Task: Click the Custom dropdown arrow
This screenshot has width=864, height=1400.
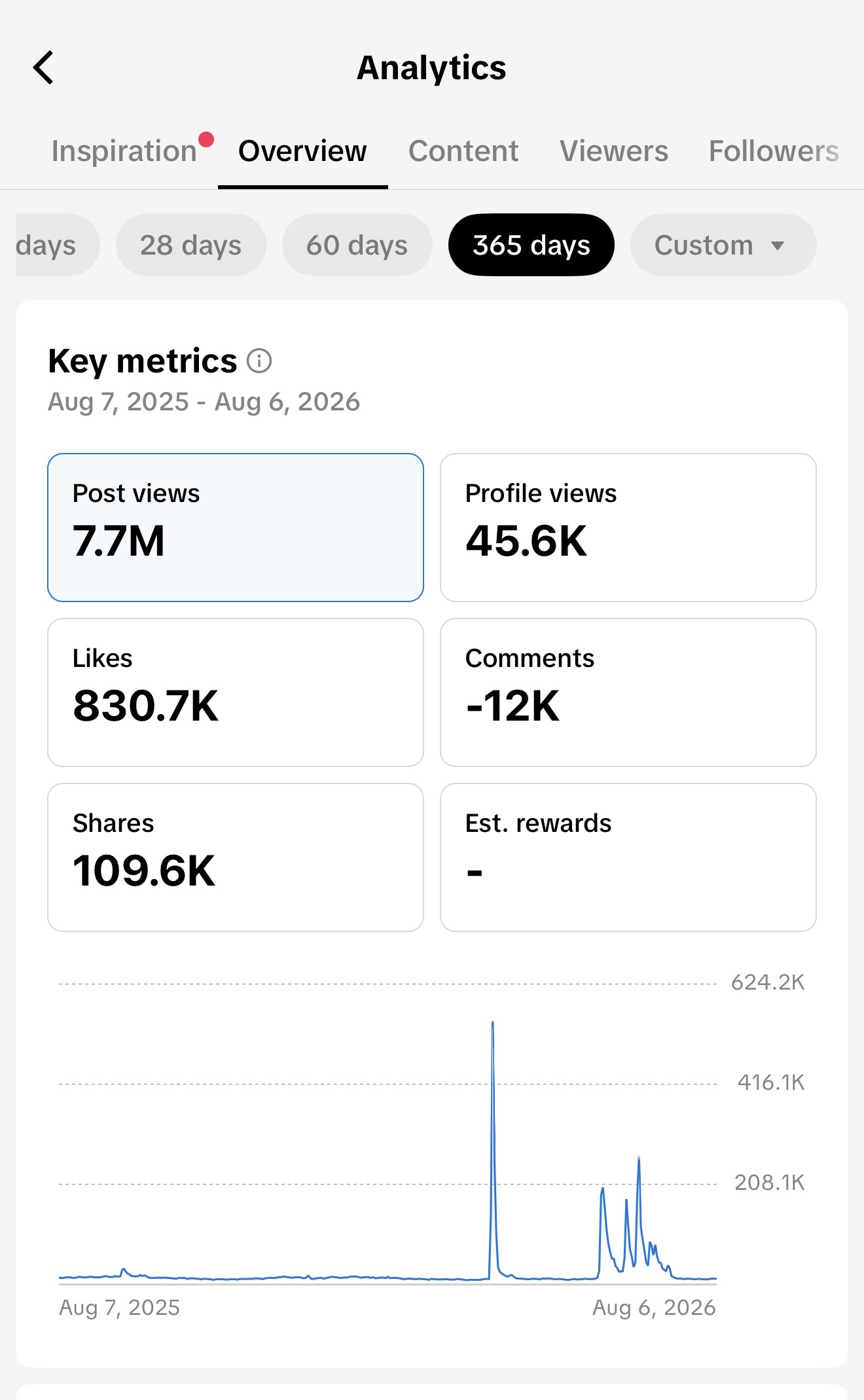Action: pos(778,246)
